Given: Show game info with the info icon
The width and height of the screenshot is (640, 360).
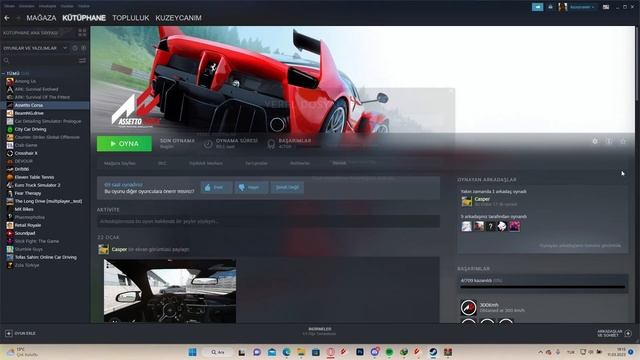Looking at the screenshot, I should [x=609, y=141].
